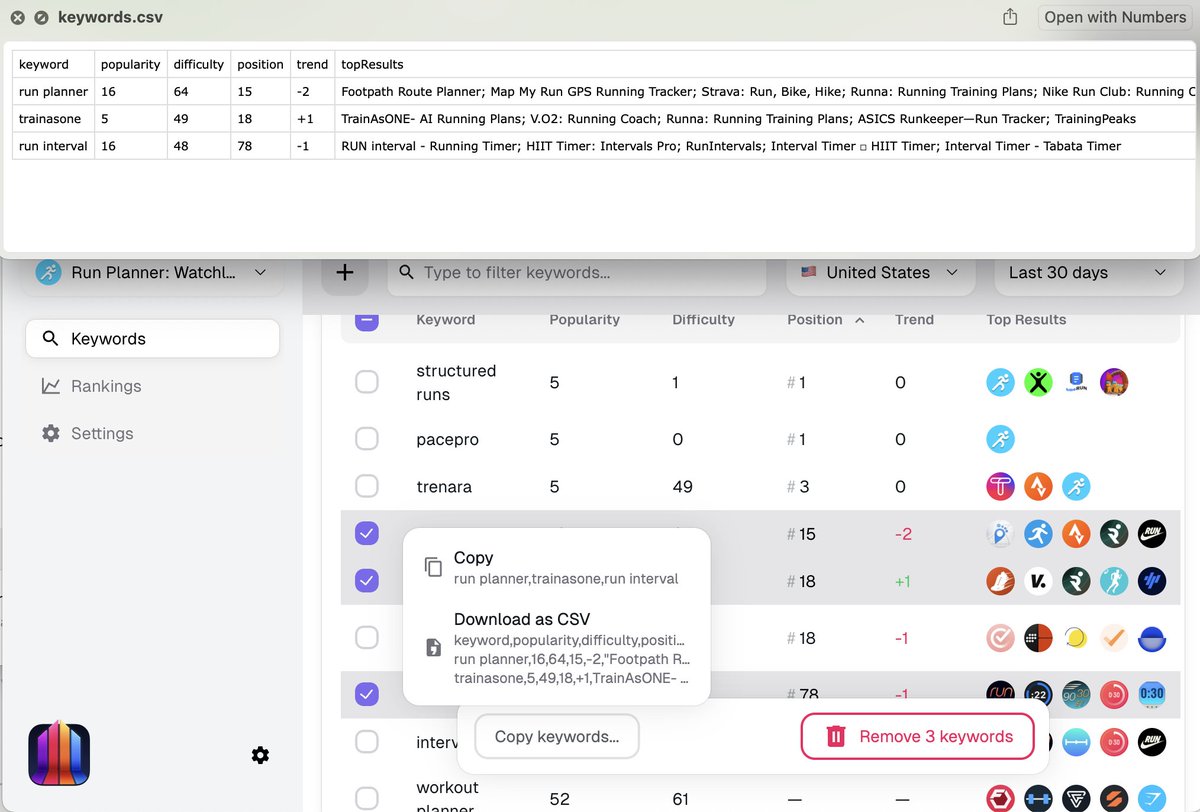Click the magnifier icon beside Keywords in sidebar
Image resolution: width=1200 pixels, height=812 pixels.
point(47,339)
